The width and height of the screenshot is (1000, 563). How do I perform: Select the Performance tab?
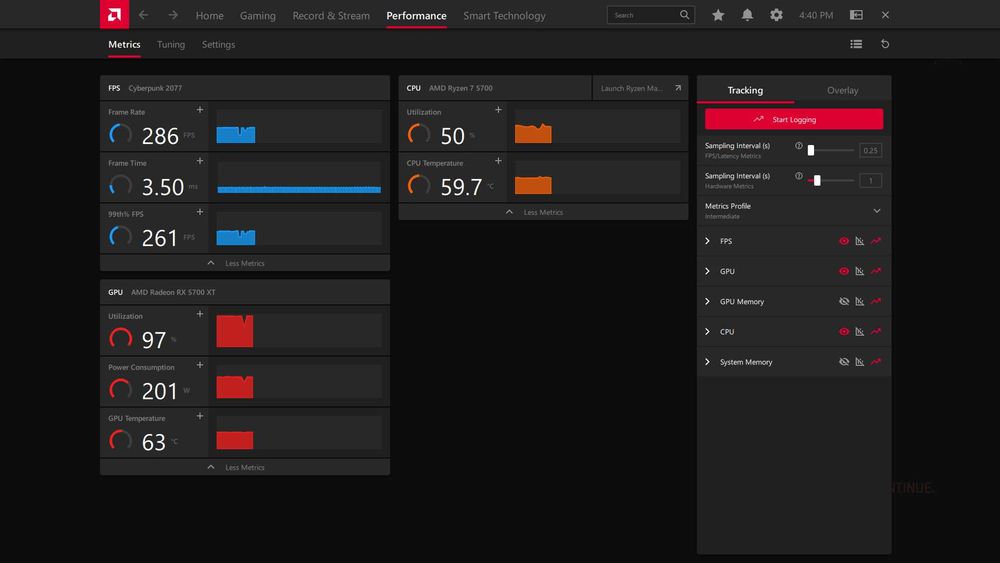click(416, 15)
